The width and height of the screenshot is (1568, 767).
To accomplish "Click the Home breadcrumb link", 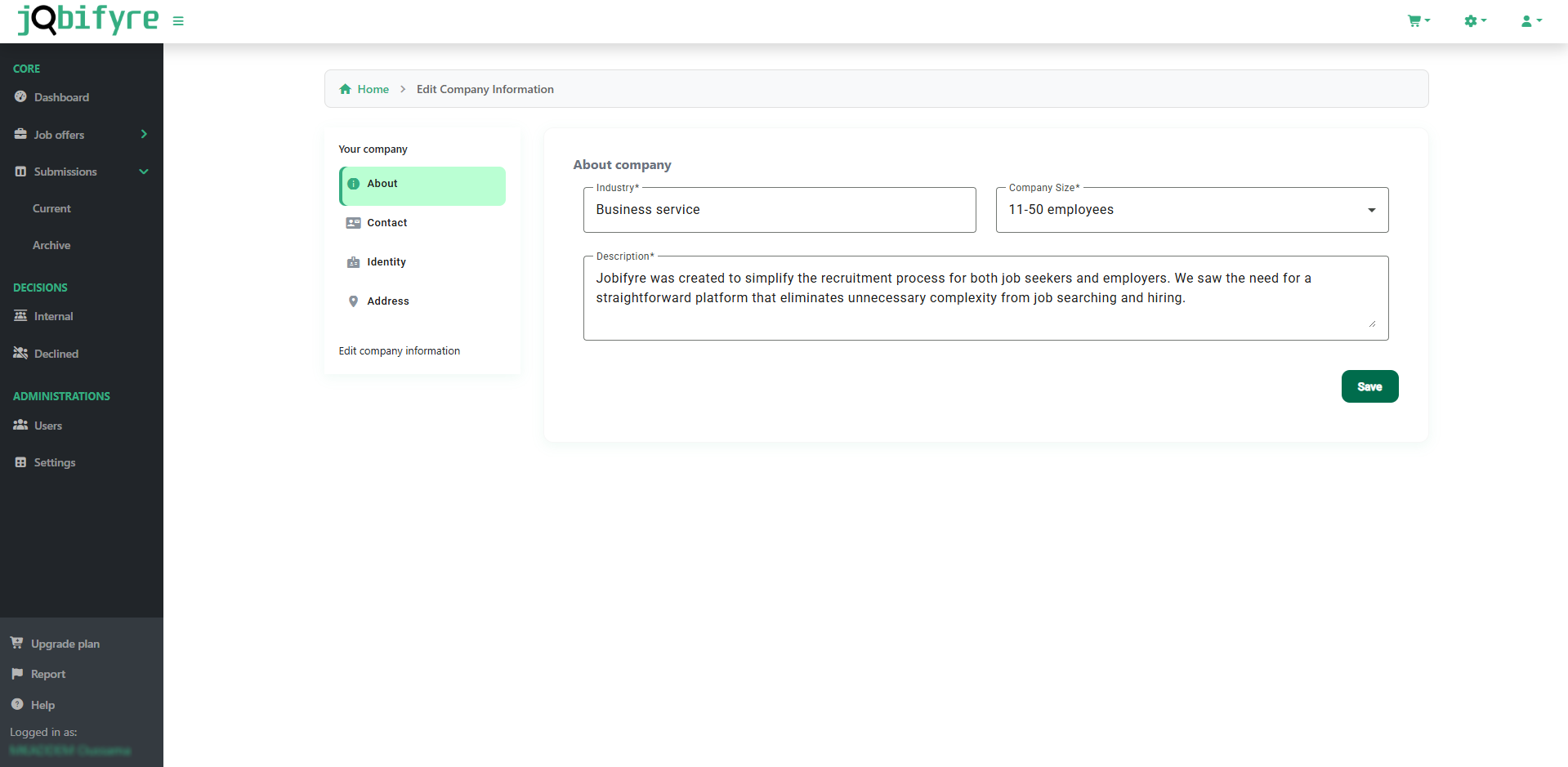I will (373, 89).
